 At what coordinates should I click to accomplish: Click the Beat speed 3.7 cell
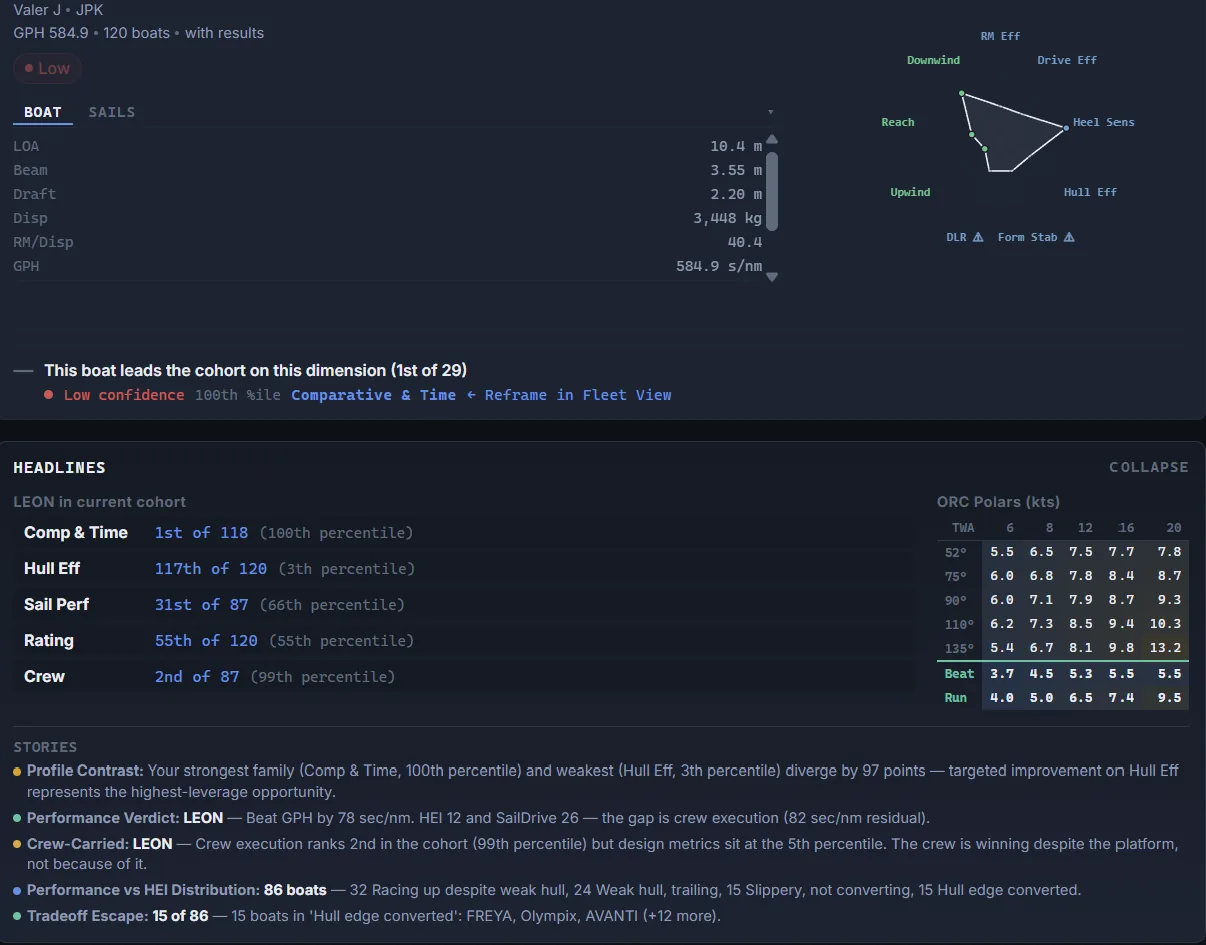pyautogui.click(x=1001, y=674)
